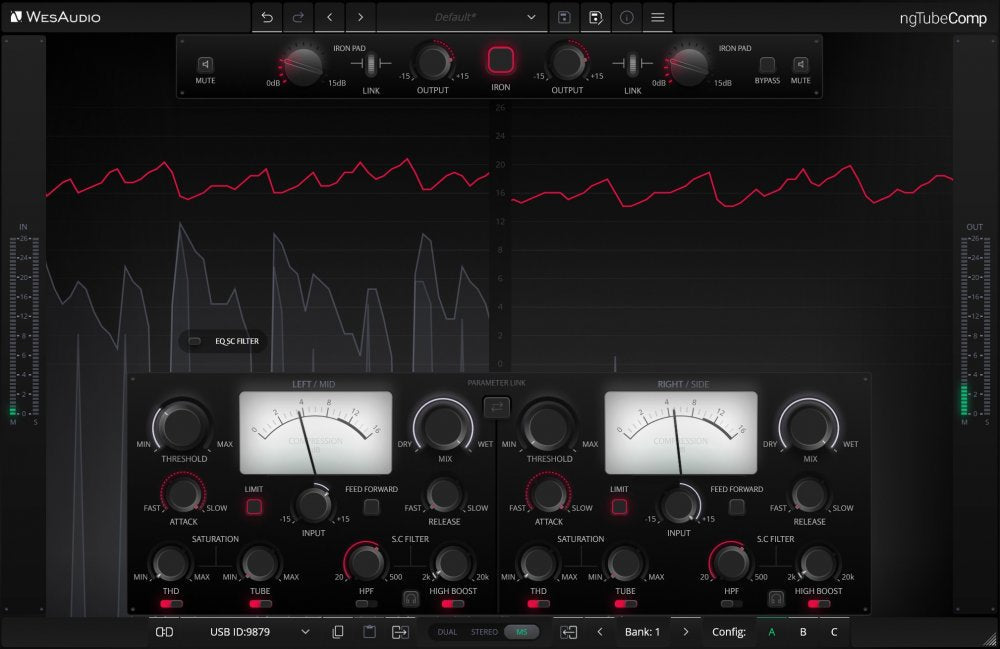Toggle the headphones sidechain listen on Left/Mid

(411, 599)
